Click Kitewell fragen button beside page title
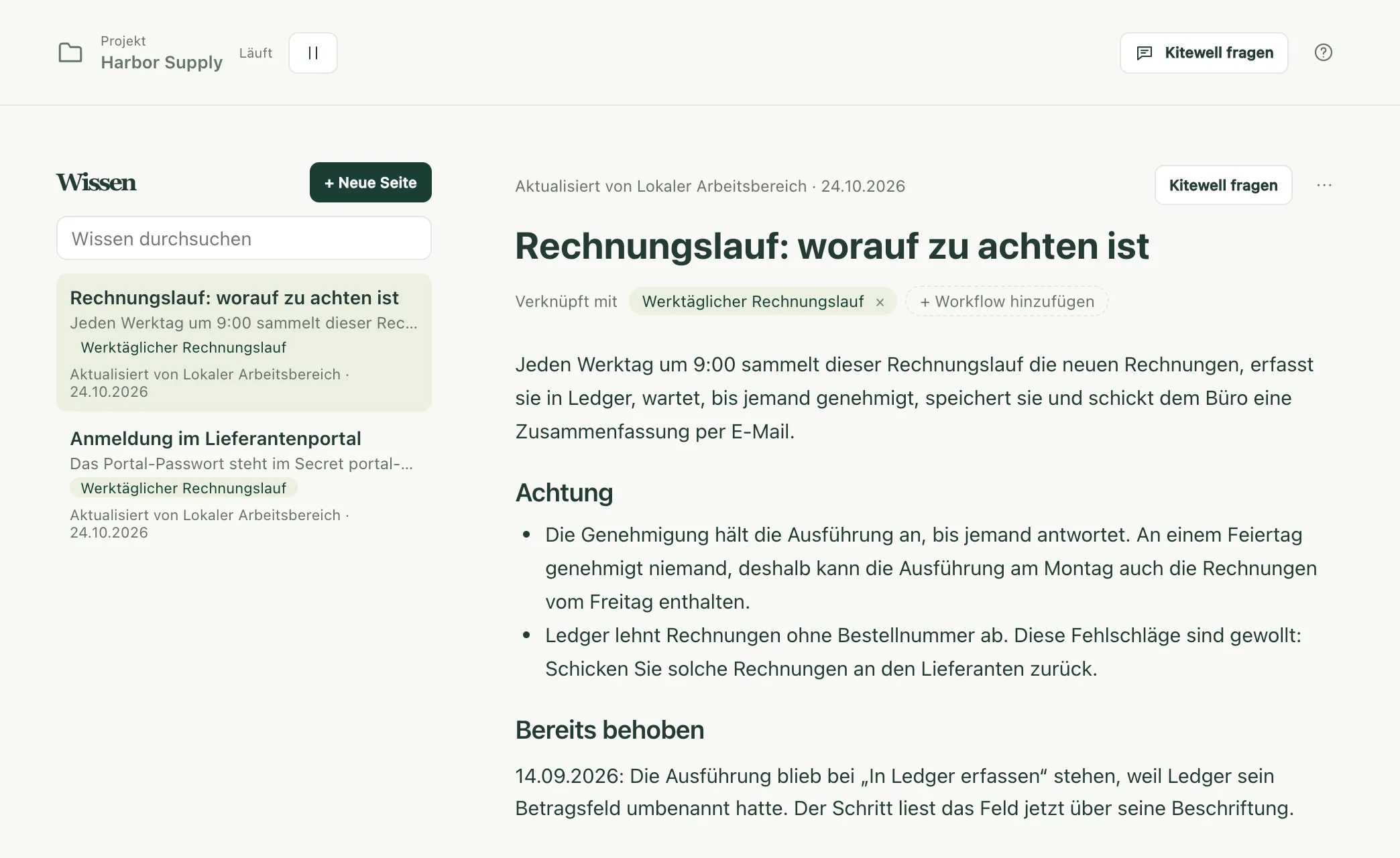Viewport: 1400px width, 858px height. pyautogui.click(x=1223, y=185)
